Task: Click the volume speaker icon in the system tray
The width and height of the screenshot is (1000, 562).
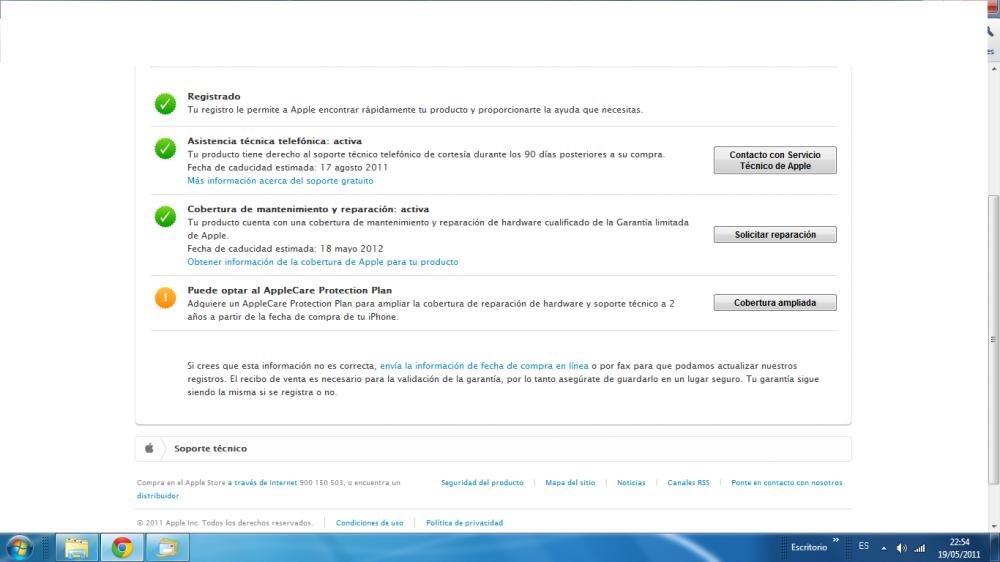Action: coord(902,548)
